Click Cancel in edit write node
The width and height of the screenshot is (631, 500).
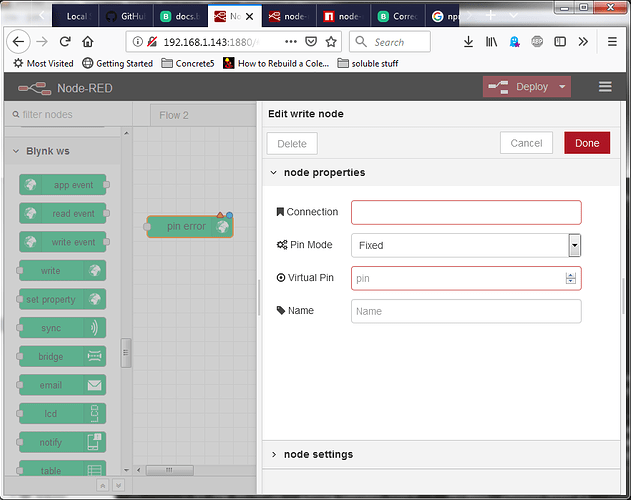(x=526, y=143)
